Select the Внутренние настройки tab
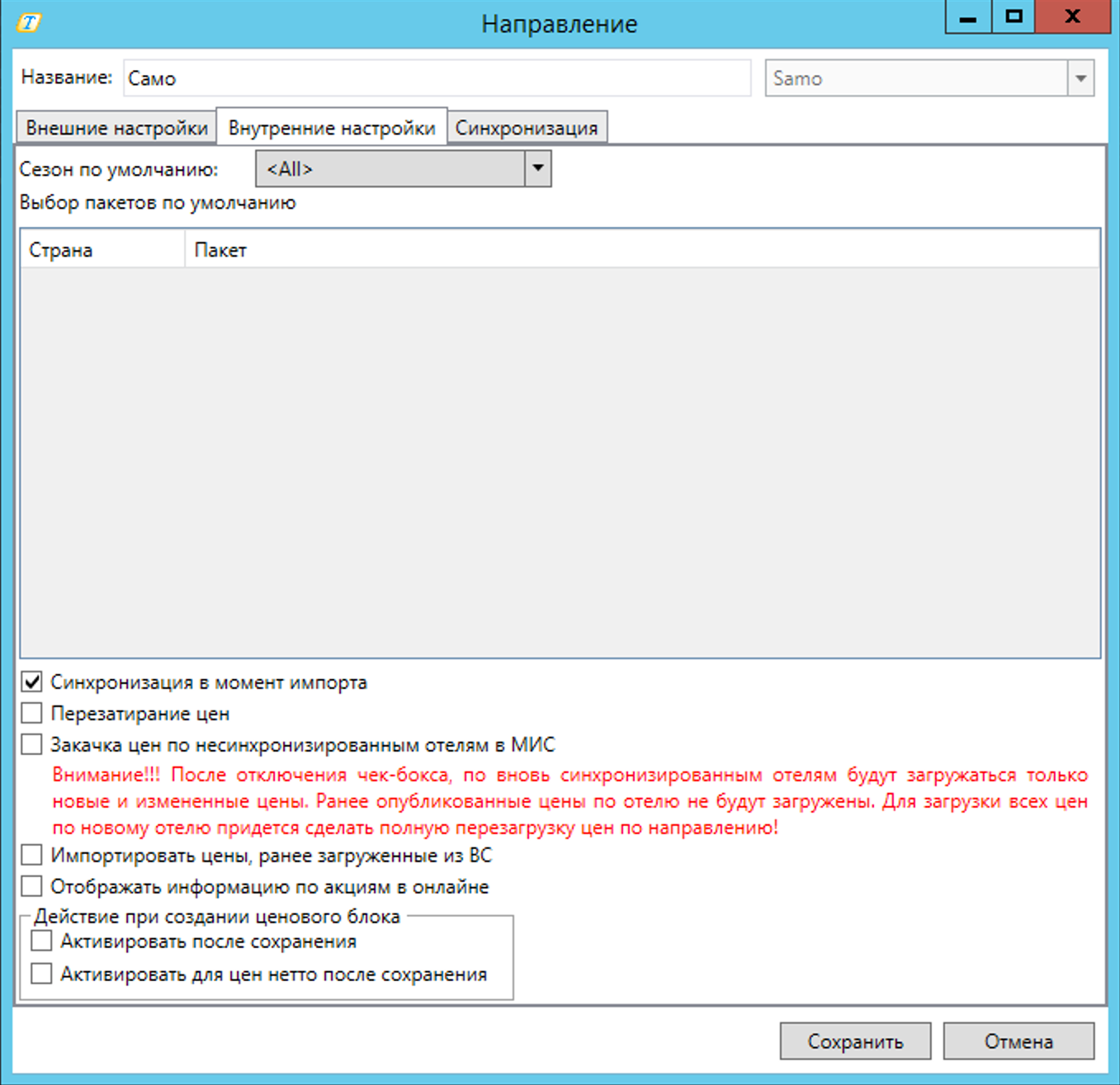 (331, 128)
